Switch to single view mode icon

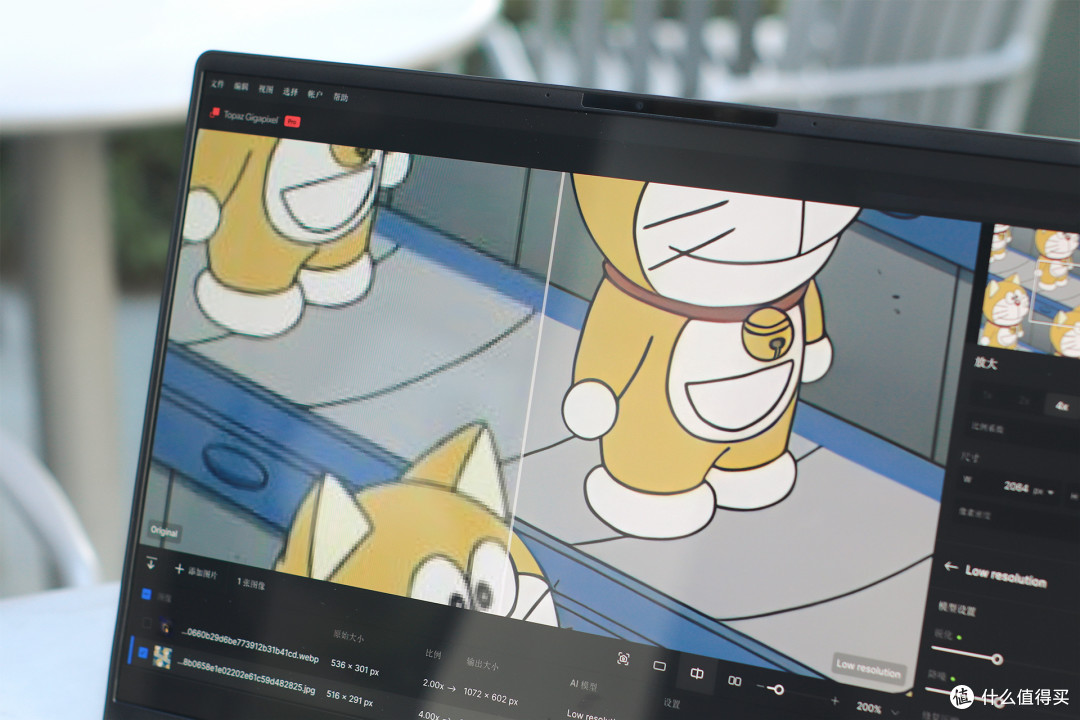[x=659, y=666]
